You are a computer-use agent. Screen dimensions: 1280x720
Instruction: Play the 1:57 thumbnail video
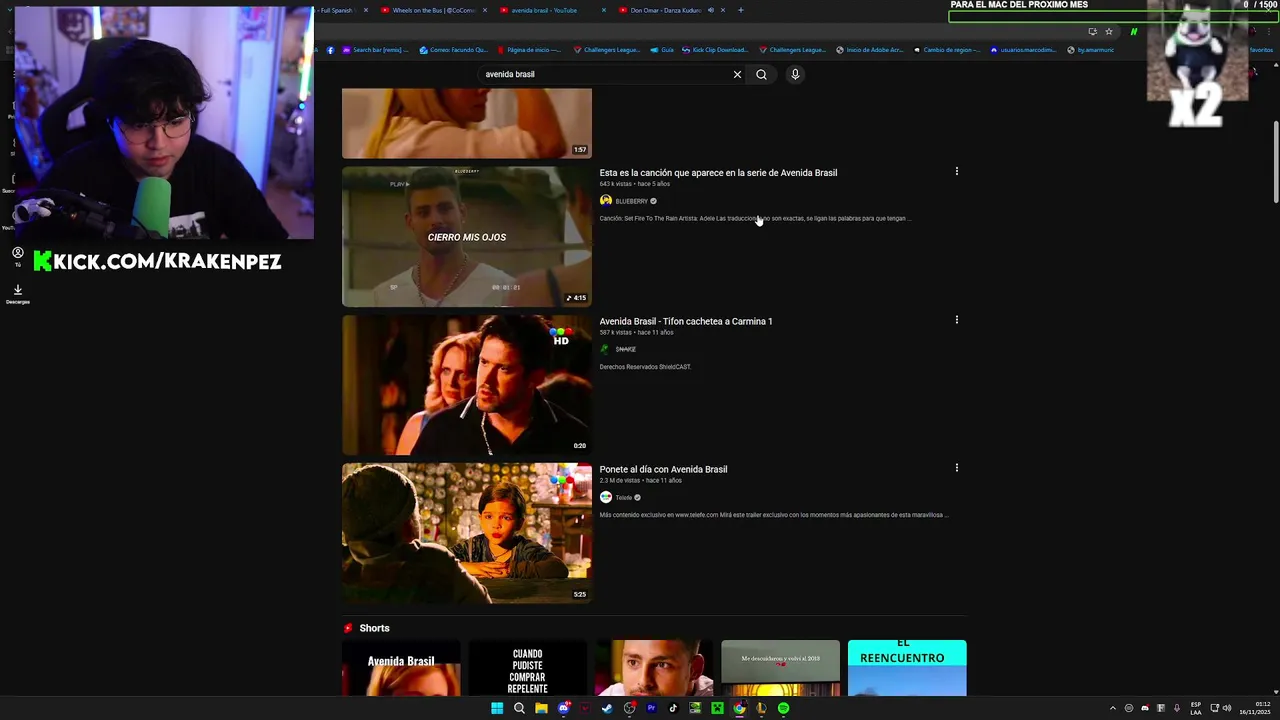(x=467, y=123)
